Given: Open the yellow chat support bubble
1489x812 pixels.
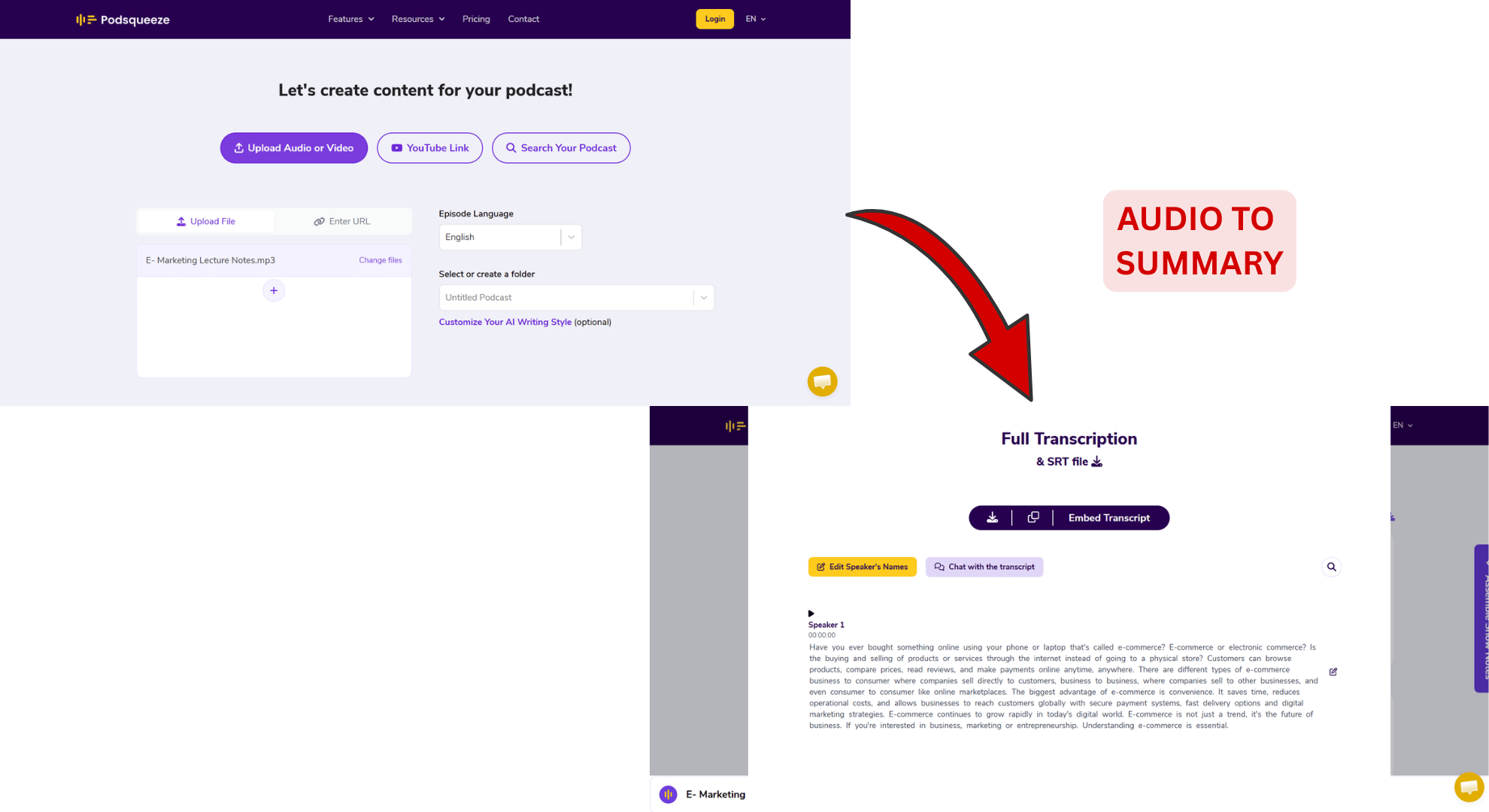Looking at the screenshot, I should click(822, 381).
